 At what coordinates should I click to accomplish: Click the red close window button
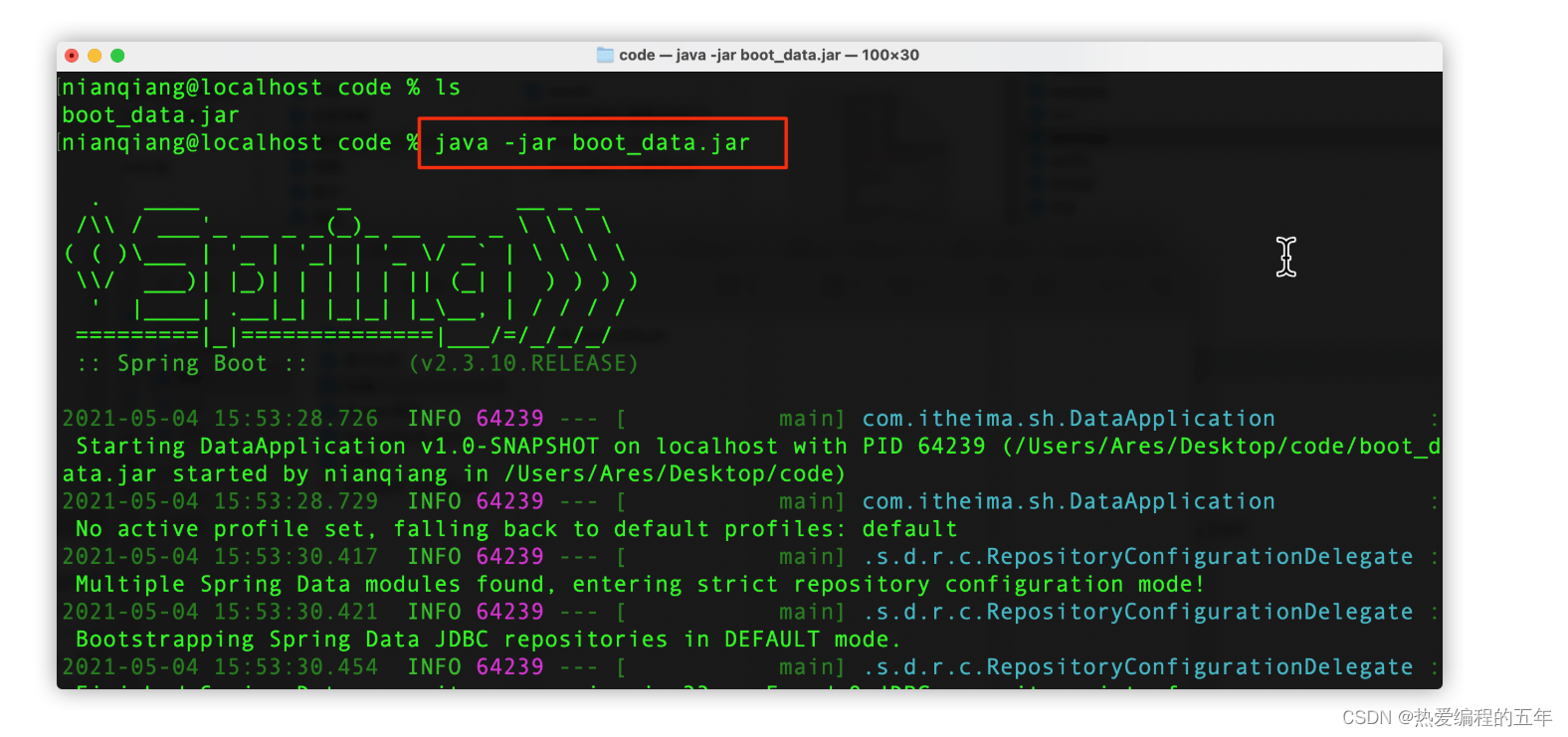click(72, 56)
